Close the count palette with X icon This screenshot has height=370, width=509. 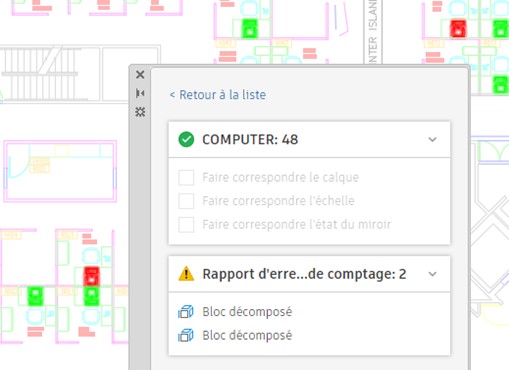pos(140,74)
